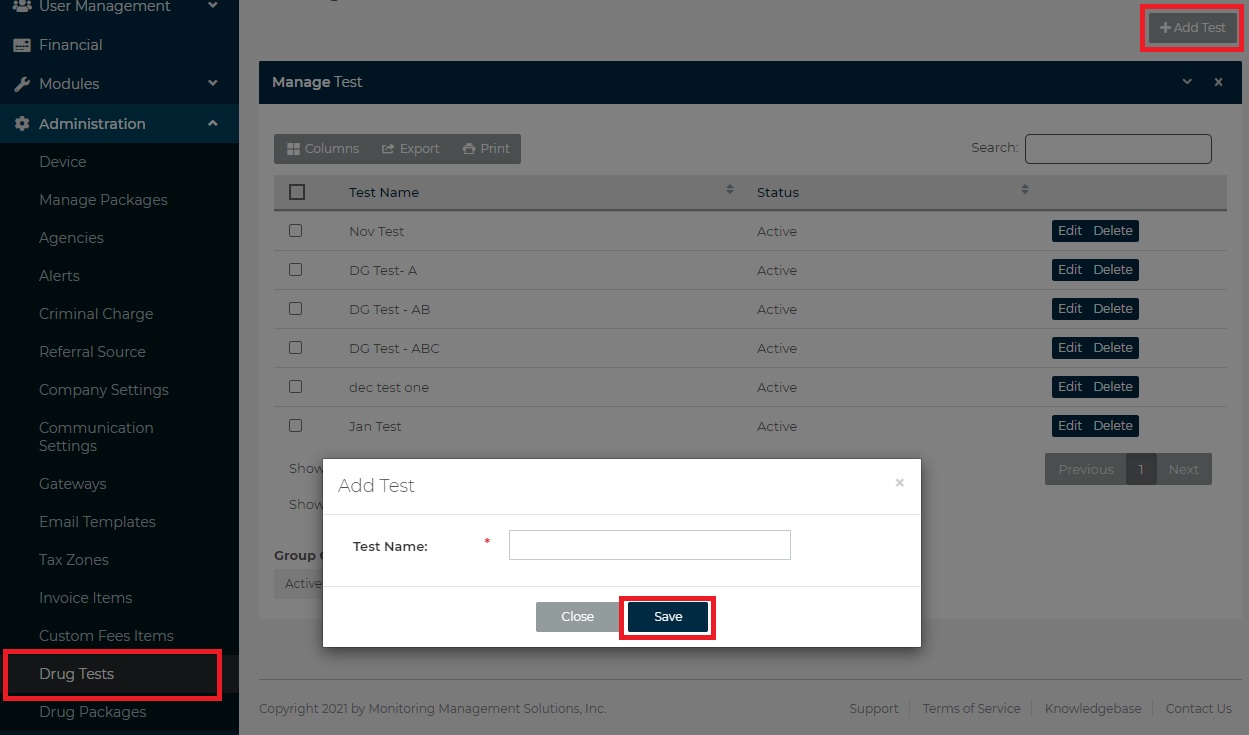Open Gateways in the sidebar
Screen dimensions: 1249x735
coord(72,484)
